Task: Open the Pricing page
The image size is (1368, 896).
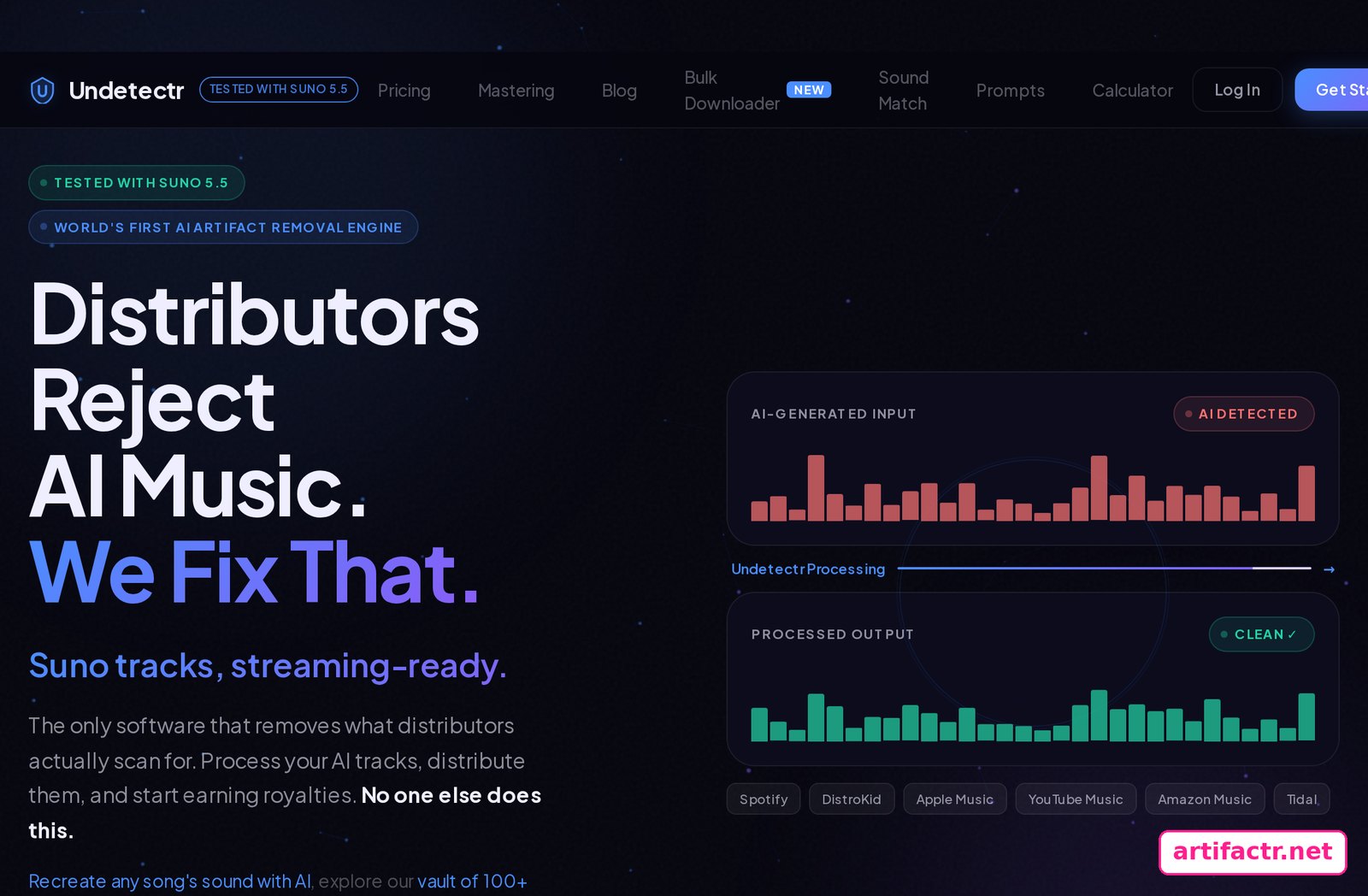Action: tap(404, 90)
